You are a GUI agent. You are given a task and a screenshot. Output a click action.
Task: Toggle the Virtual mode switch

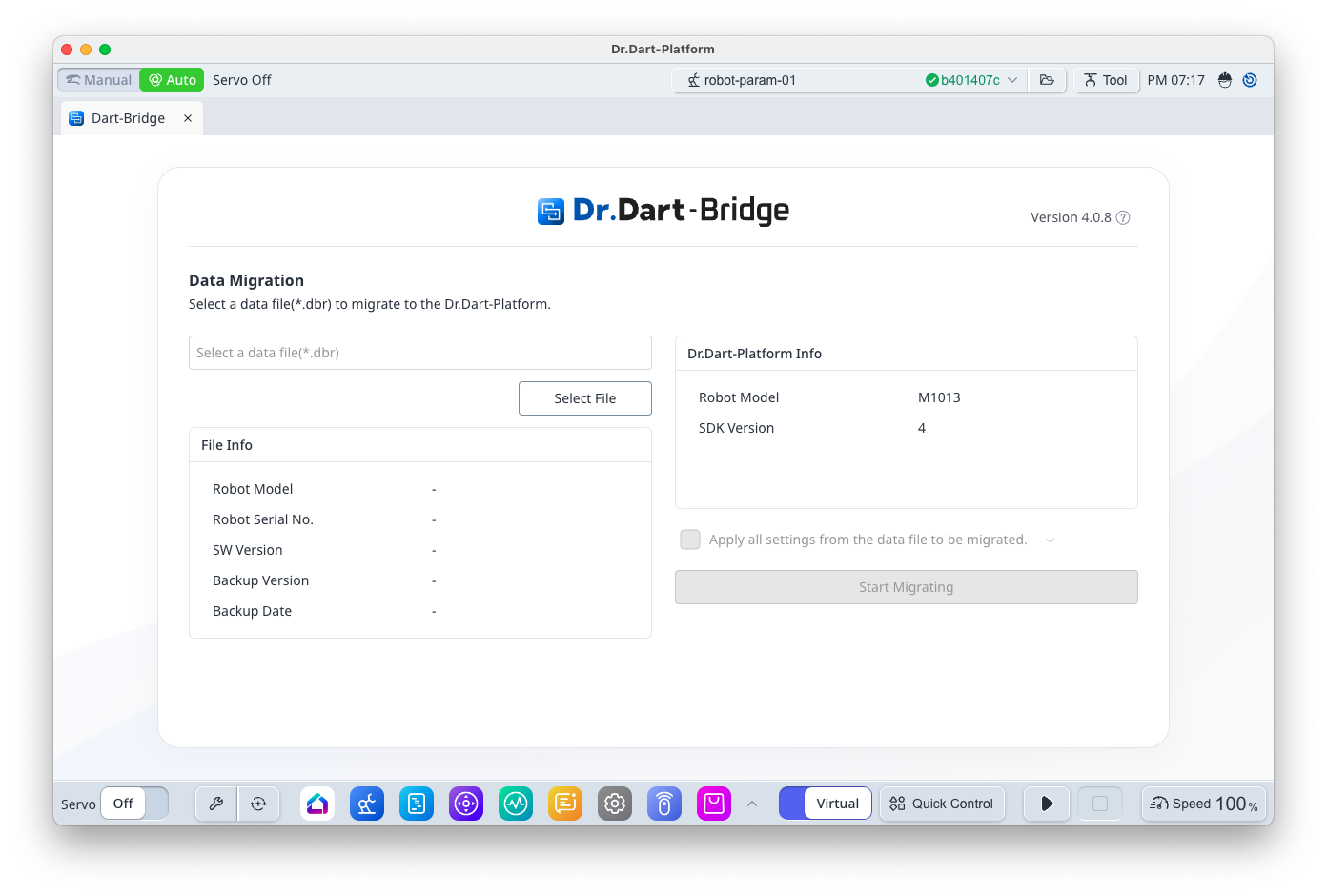pyautogui.click(x=825, y=804)
